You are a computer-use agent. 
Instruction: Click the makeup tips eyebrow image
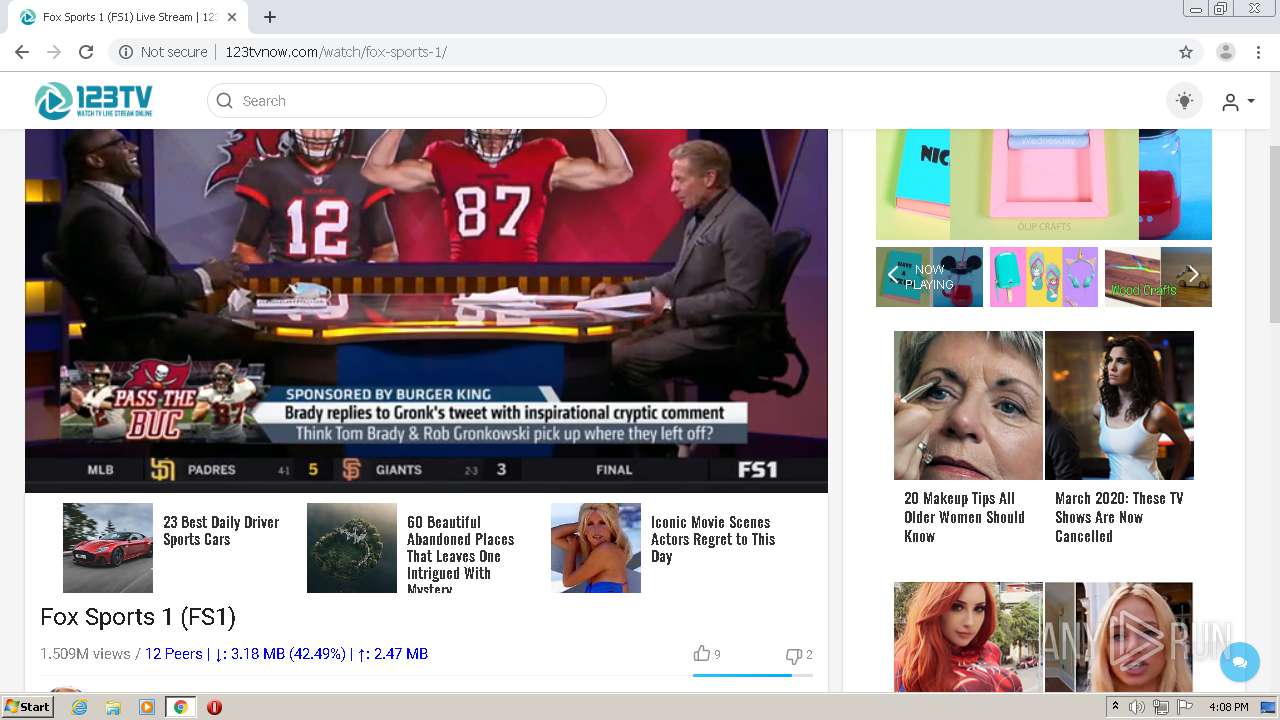(968, 405)
